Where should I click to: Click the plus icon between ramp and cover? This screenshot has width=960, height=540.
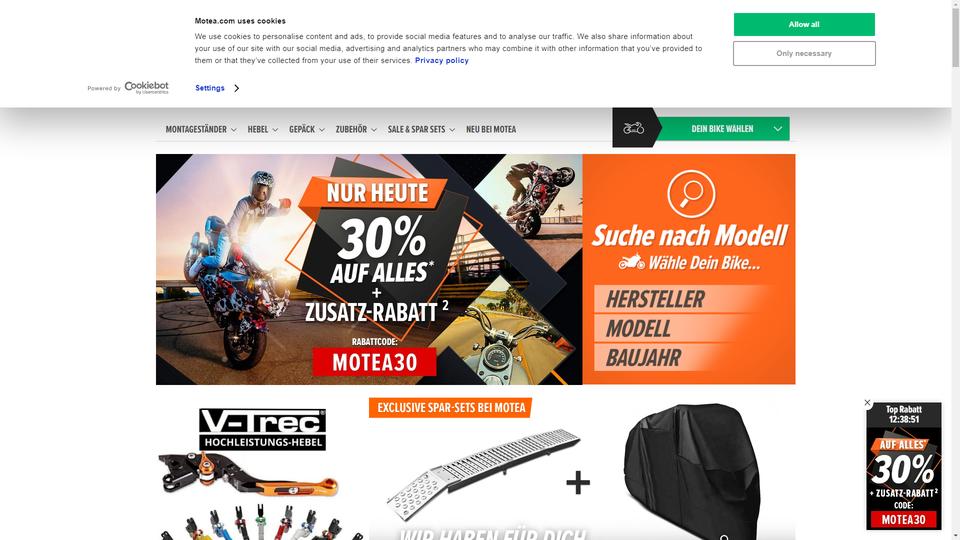[x=578, y=482]
